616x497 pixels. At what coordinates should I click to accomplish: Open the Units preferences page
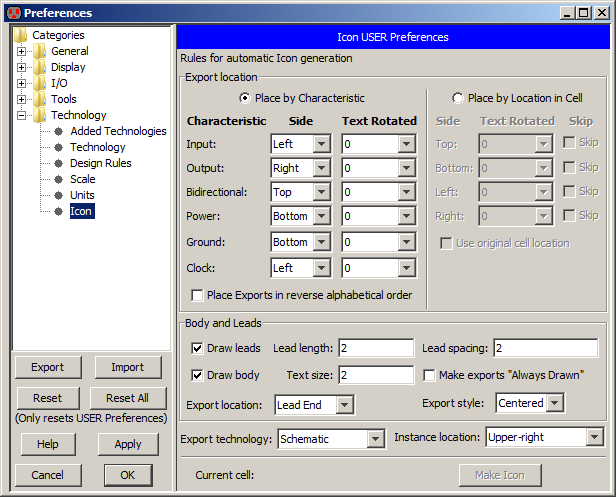point(82,195)
